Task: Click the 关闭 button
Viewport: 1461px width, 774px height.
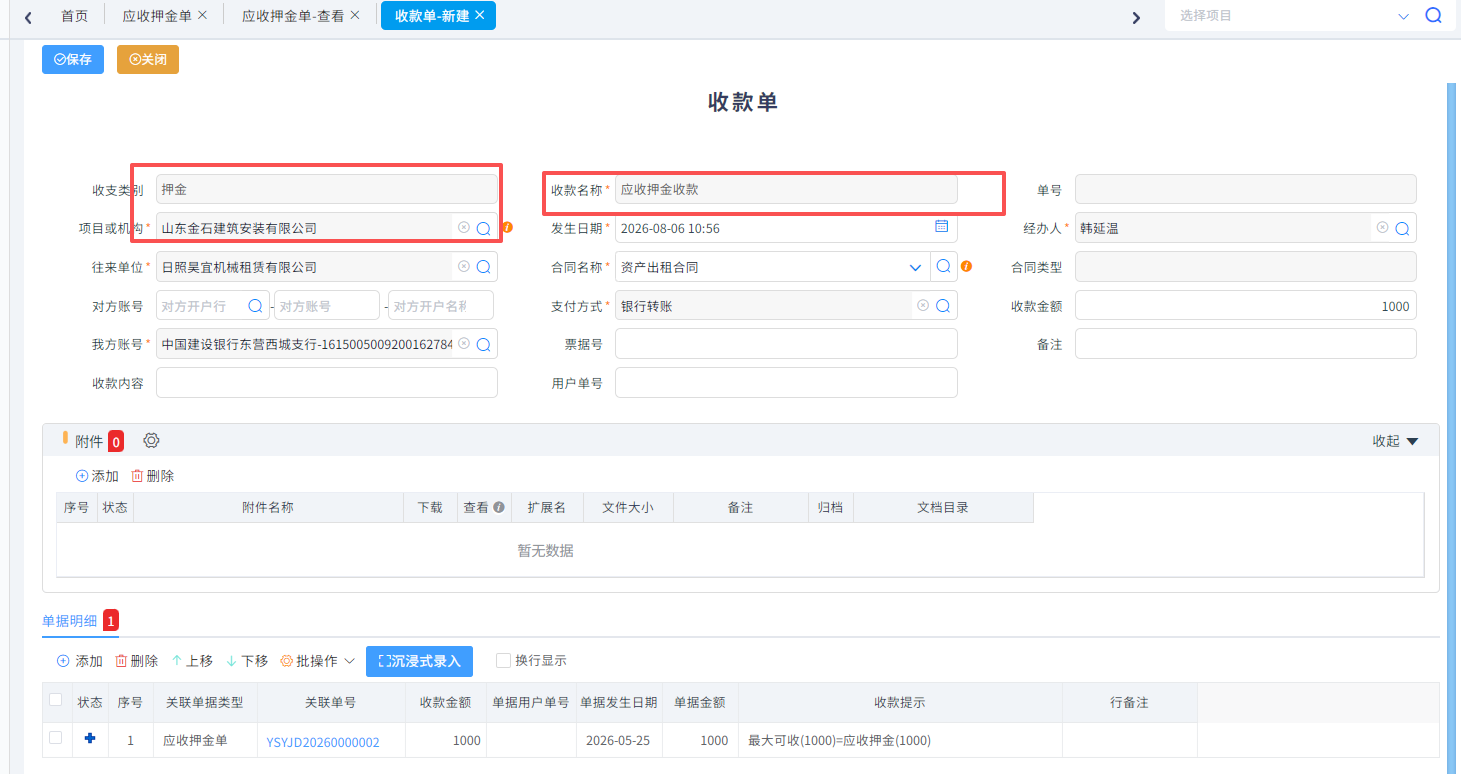Action: pos(148,60)
